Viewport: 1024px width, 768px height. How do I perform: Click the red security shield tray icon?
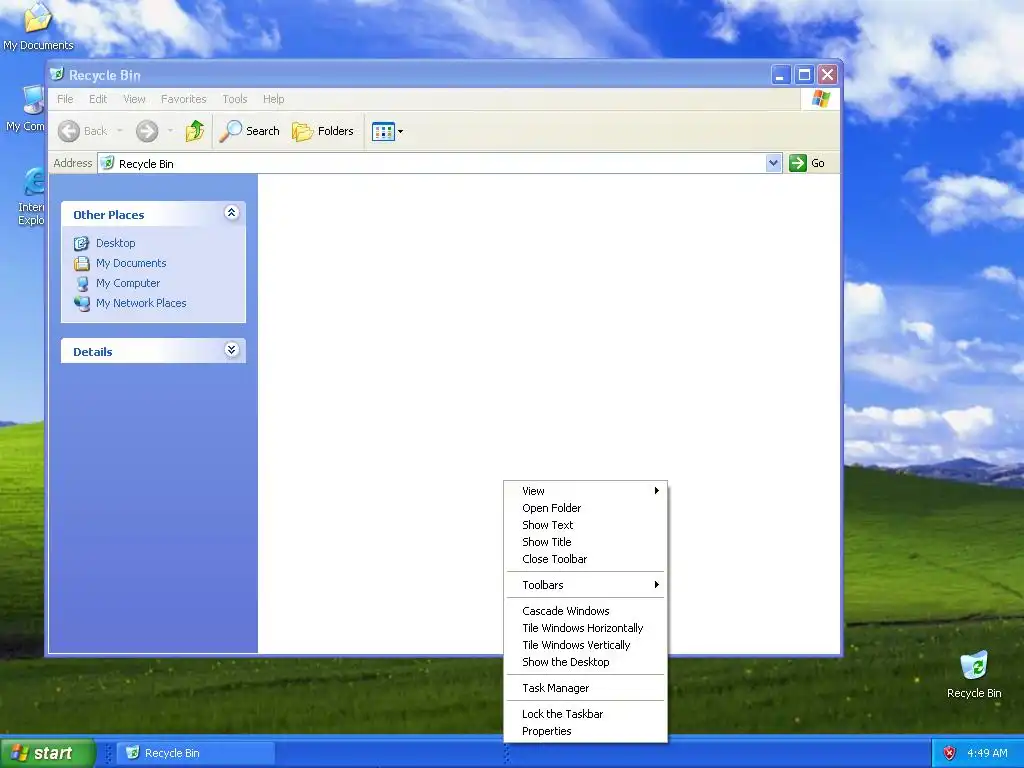point(949,754)
